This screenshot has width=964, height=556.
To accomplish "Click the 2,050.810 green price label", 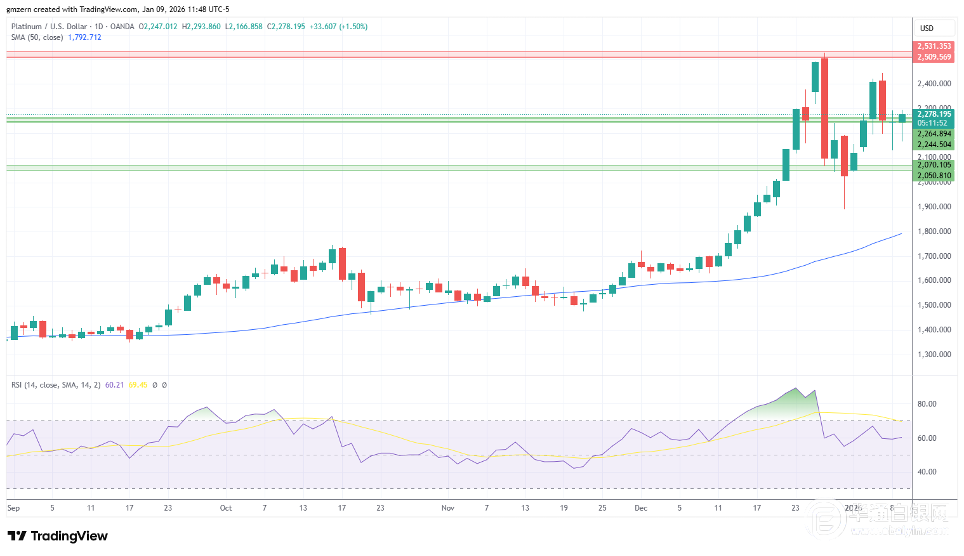I will pos(932,176).
